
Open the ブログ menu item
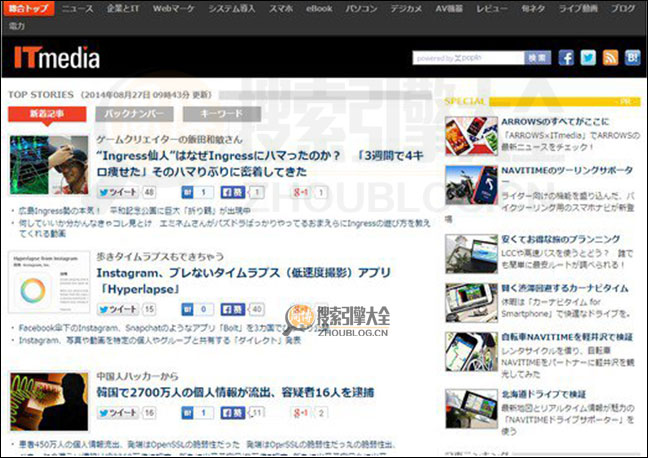623,8
